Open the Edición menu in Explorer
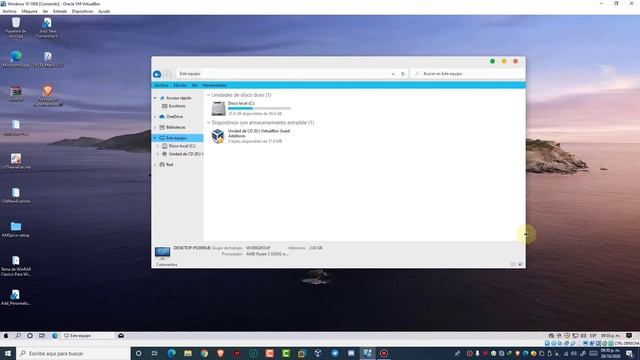Viewport: 640px width, 360px height. (180, 85)
